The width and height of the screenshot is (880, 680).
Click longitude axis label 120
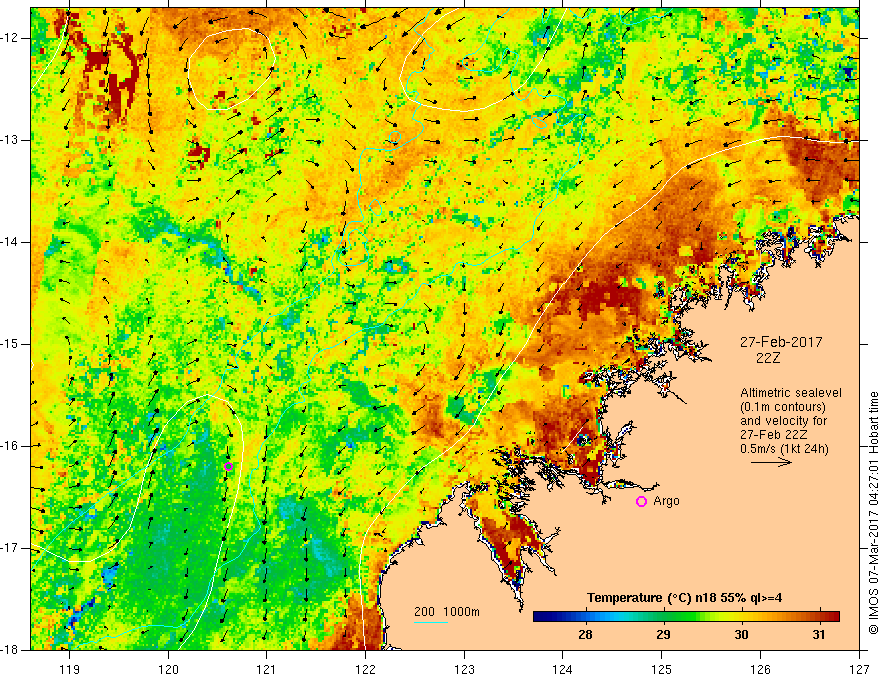pyautogui.click(x=168, y=669)
